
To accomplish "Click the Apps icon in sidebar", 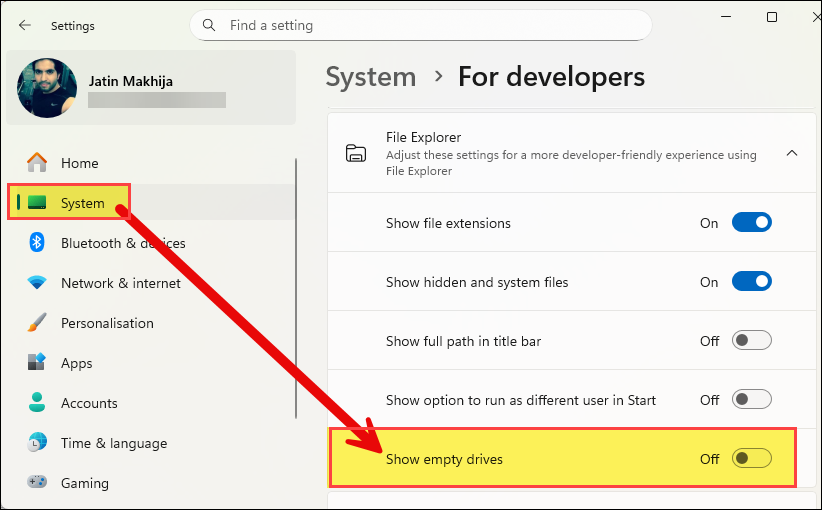I will pos(37,363).
